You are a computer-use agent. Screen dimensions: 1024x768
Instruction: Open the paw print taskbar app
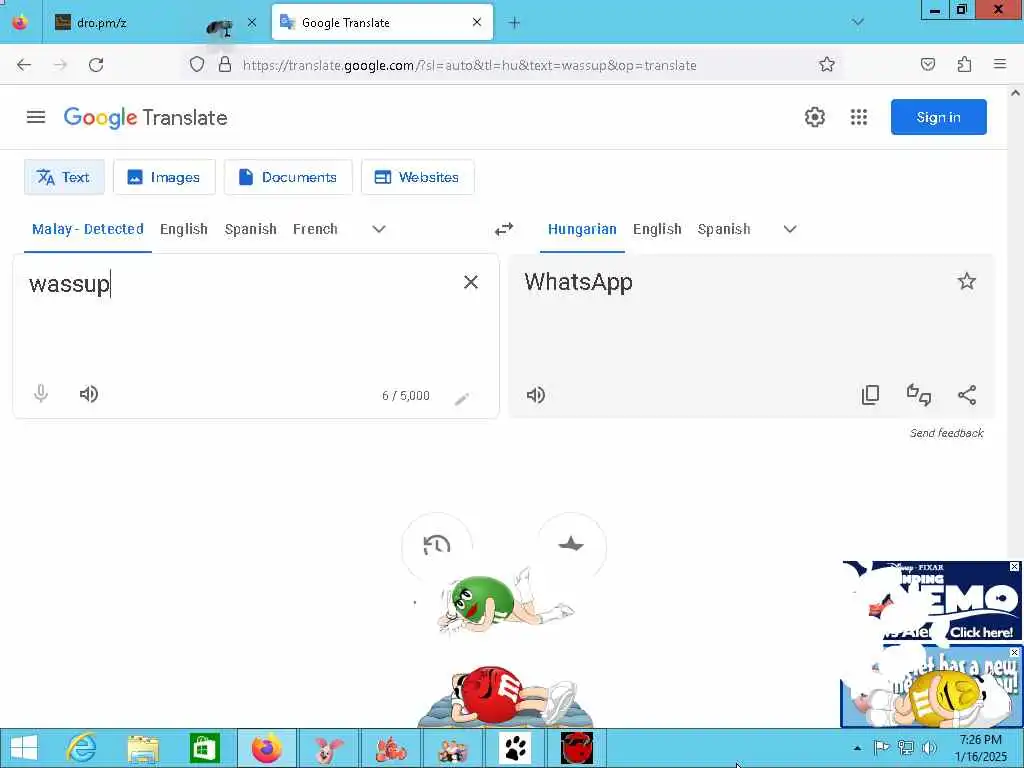515,748
